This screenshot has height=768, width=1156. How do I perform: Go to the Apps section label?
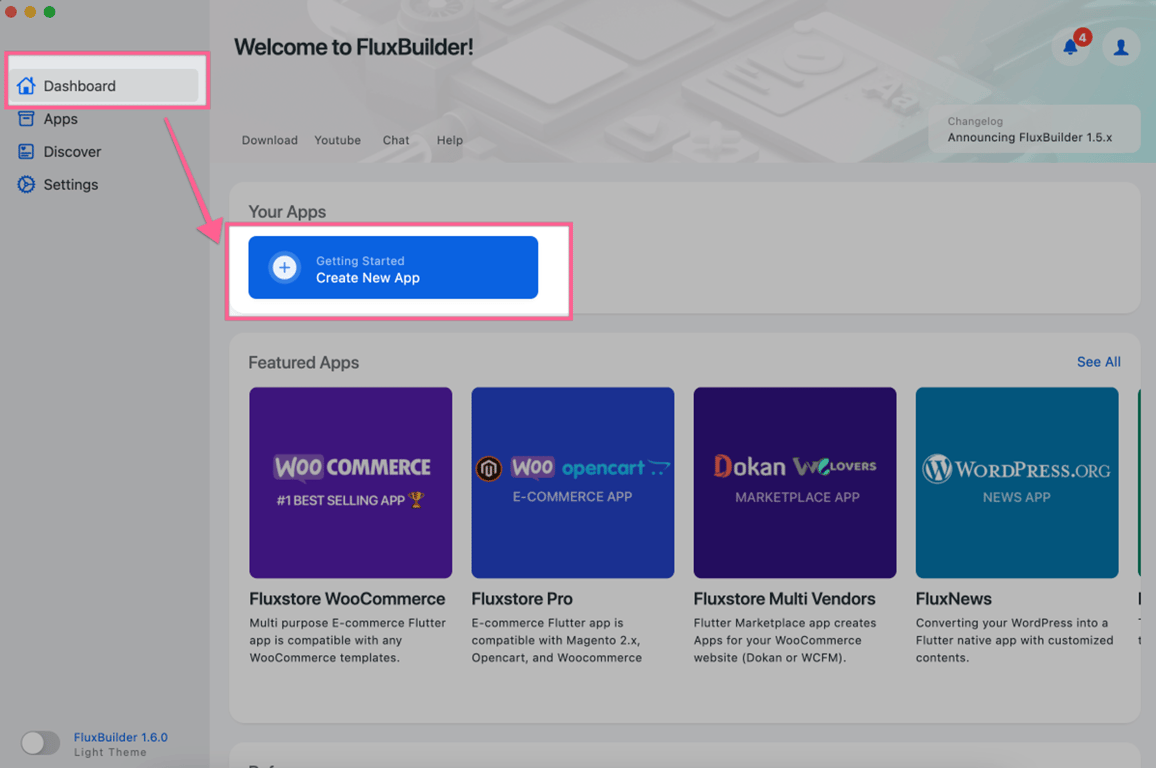[60, 119]
